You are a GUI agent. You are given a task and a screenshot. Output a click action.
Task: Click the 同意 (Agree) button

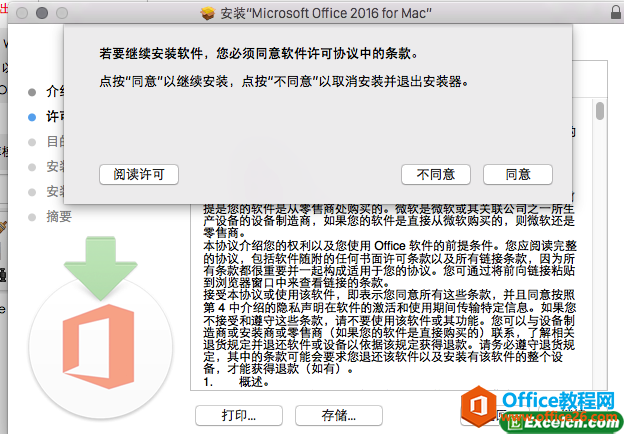pyautogui.click(x=518, y=175)
